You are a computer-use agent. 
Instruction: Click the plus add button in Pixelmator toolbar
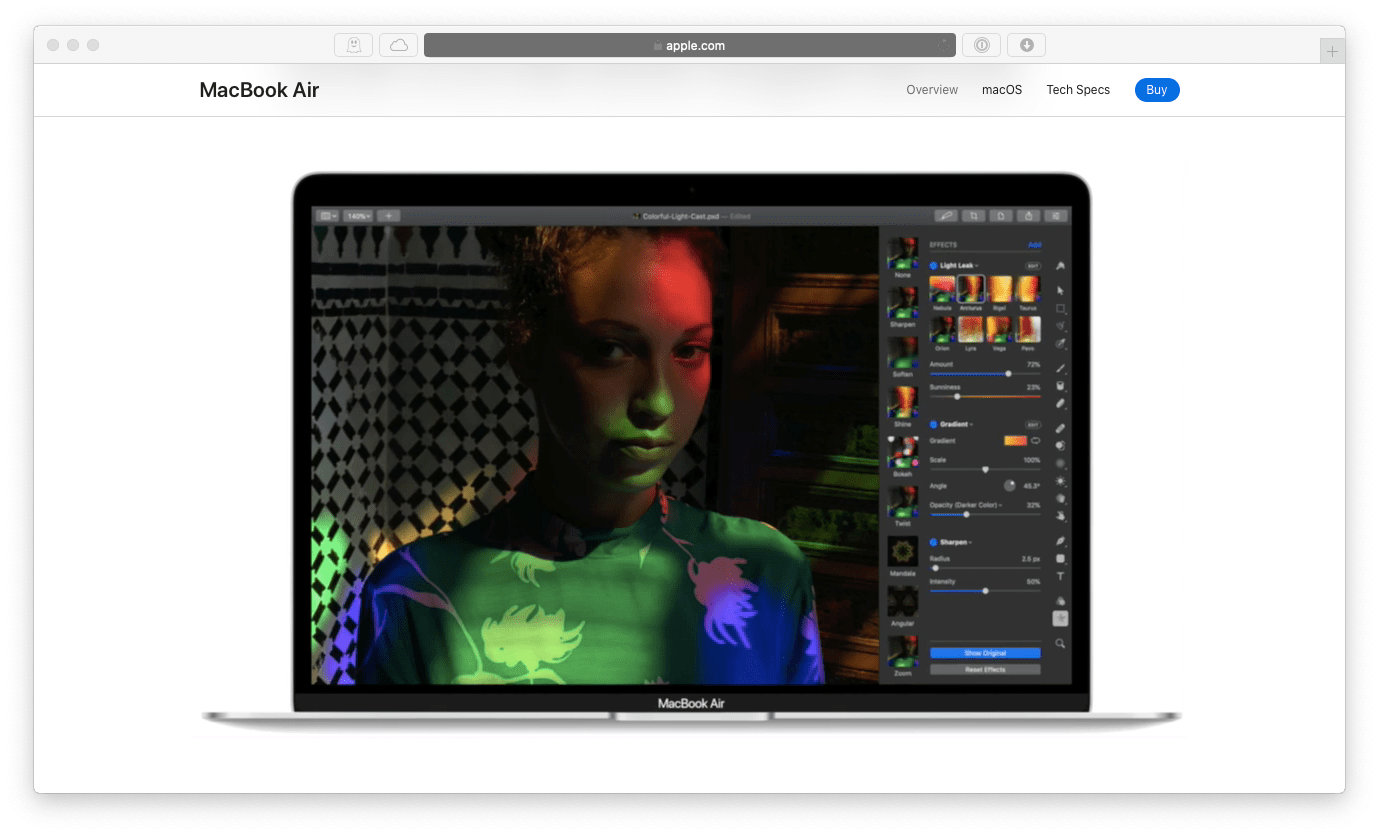pos(389,216)
